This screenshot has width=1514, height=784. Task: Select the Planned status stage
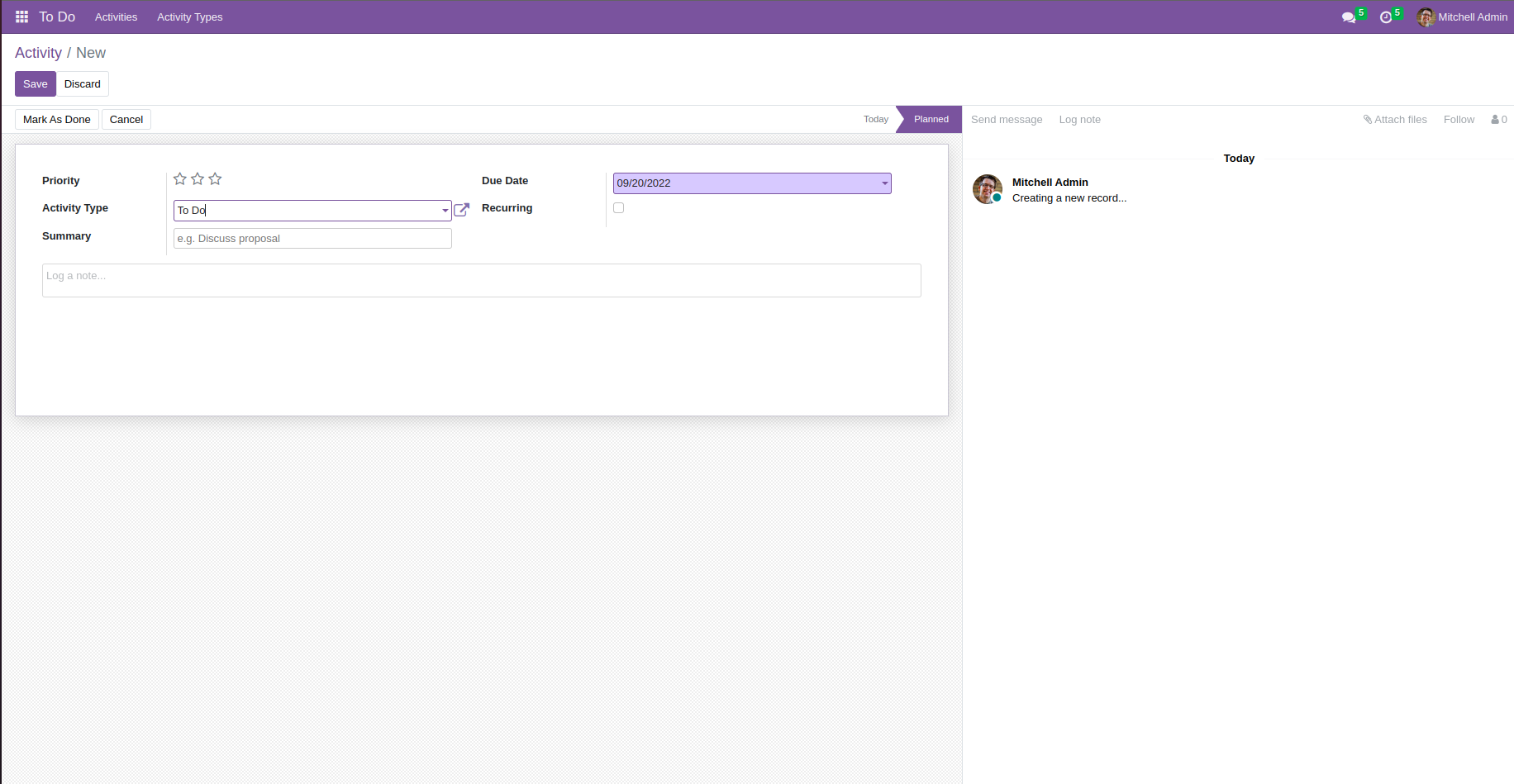[x=931, y=120]
